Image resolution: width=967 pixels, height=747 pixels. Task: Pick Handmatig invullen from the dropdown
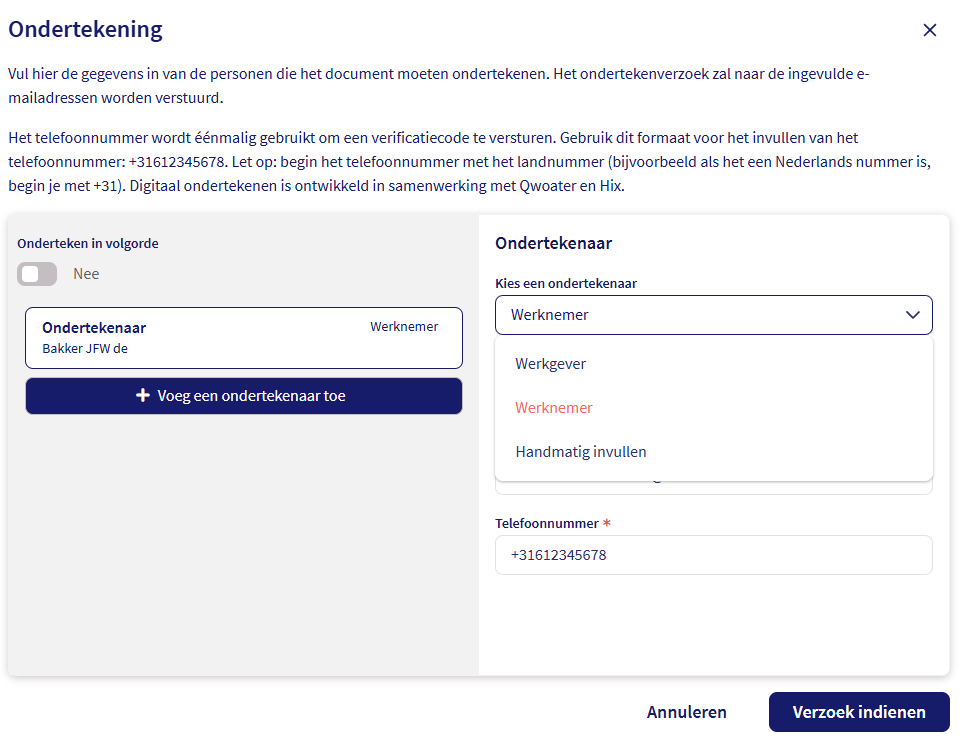(x=581, y=452)
